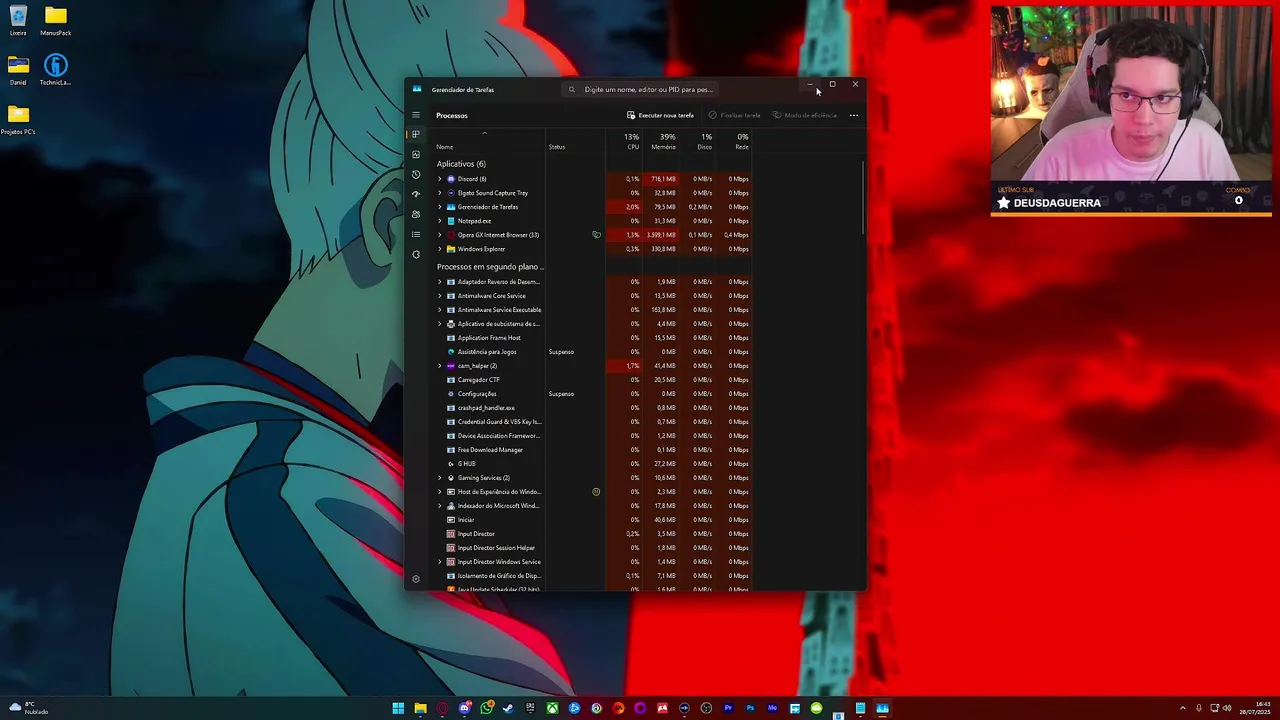
Task: Click the three-dot more options button
Action: coord(853,115)
